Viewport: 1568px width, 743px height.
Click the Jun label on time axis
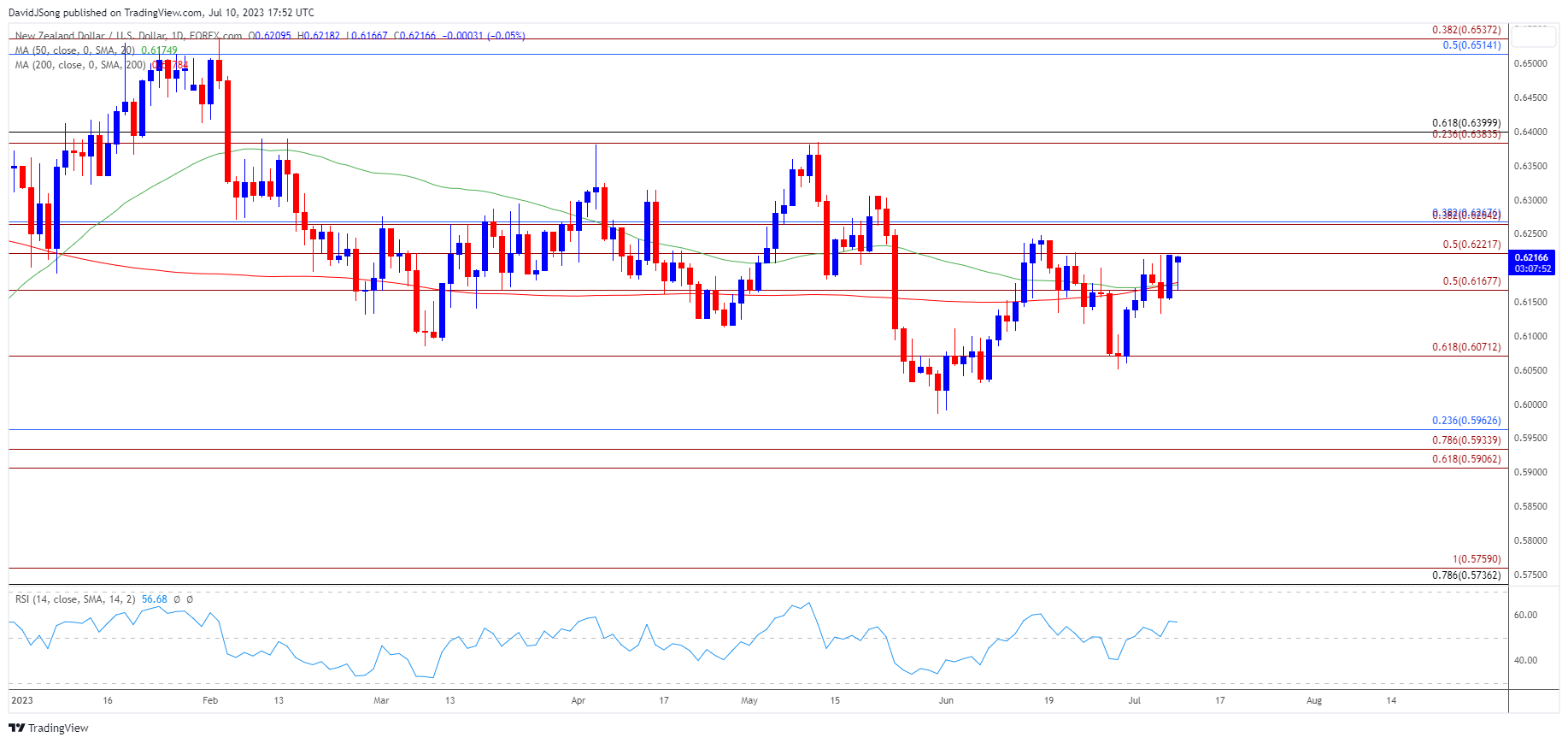(x=946, y=700)
